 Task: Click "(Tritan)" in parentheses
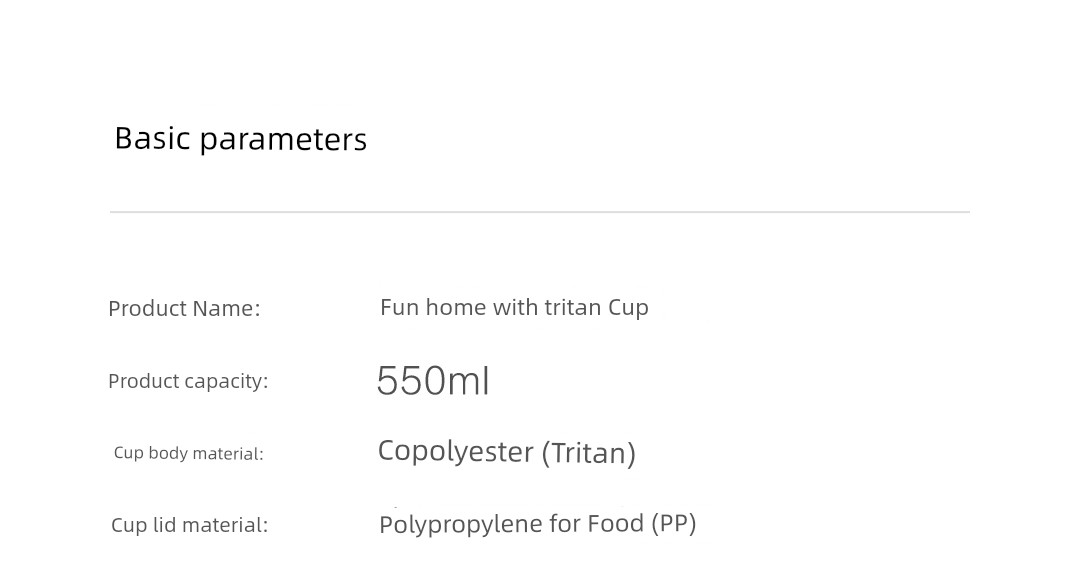pos(589,453)
